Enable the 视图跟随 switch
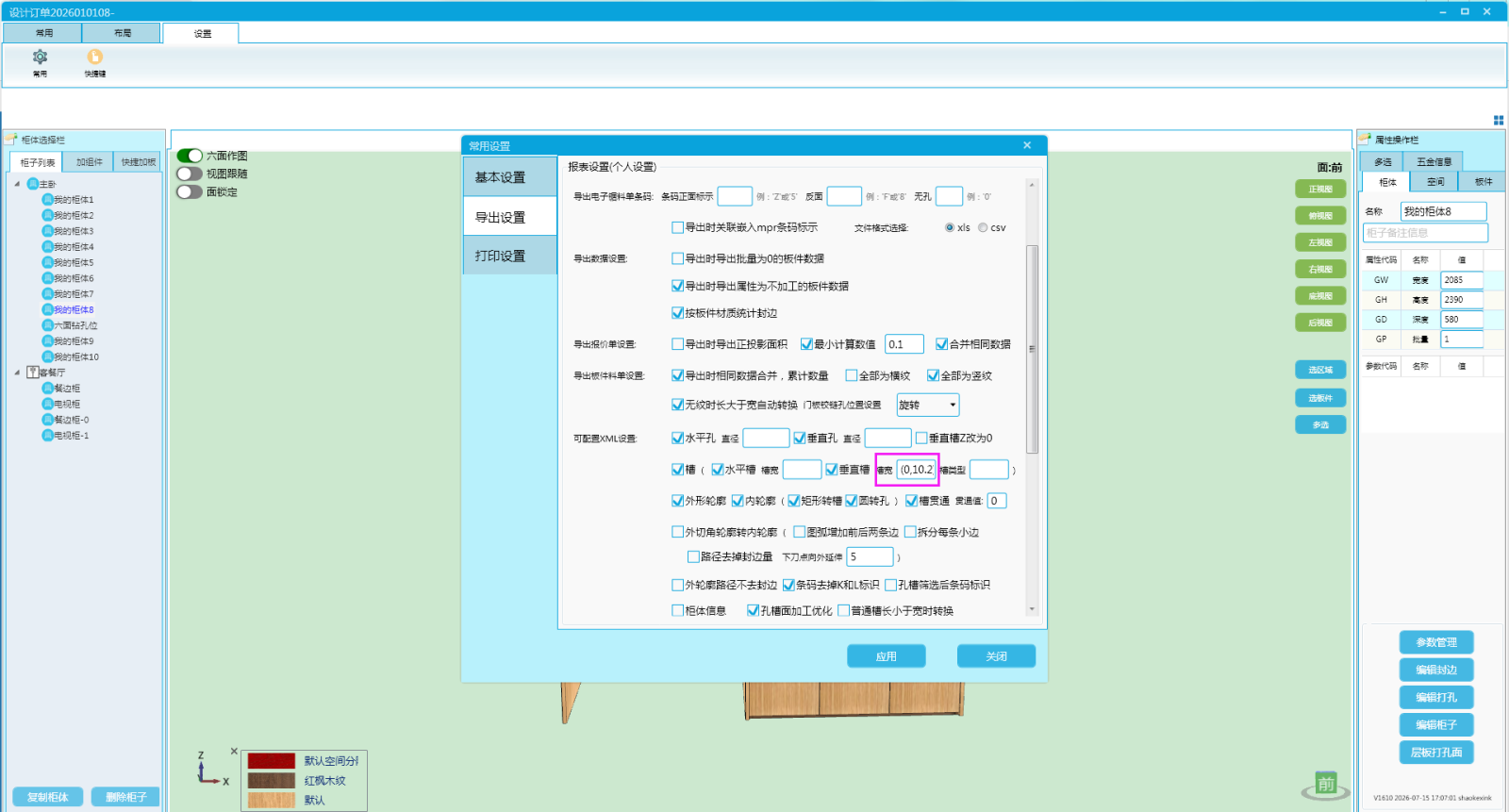1509x812 pixels. pos(190,174)
